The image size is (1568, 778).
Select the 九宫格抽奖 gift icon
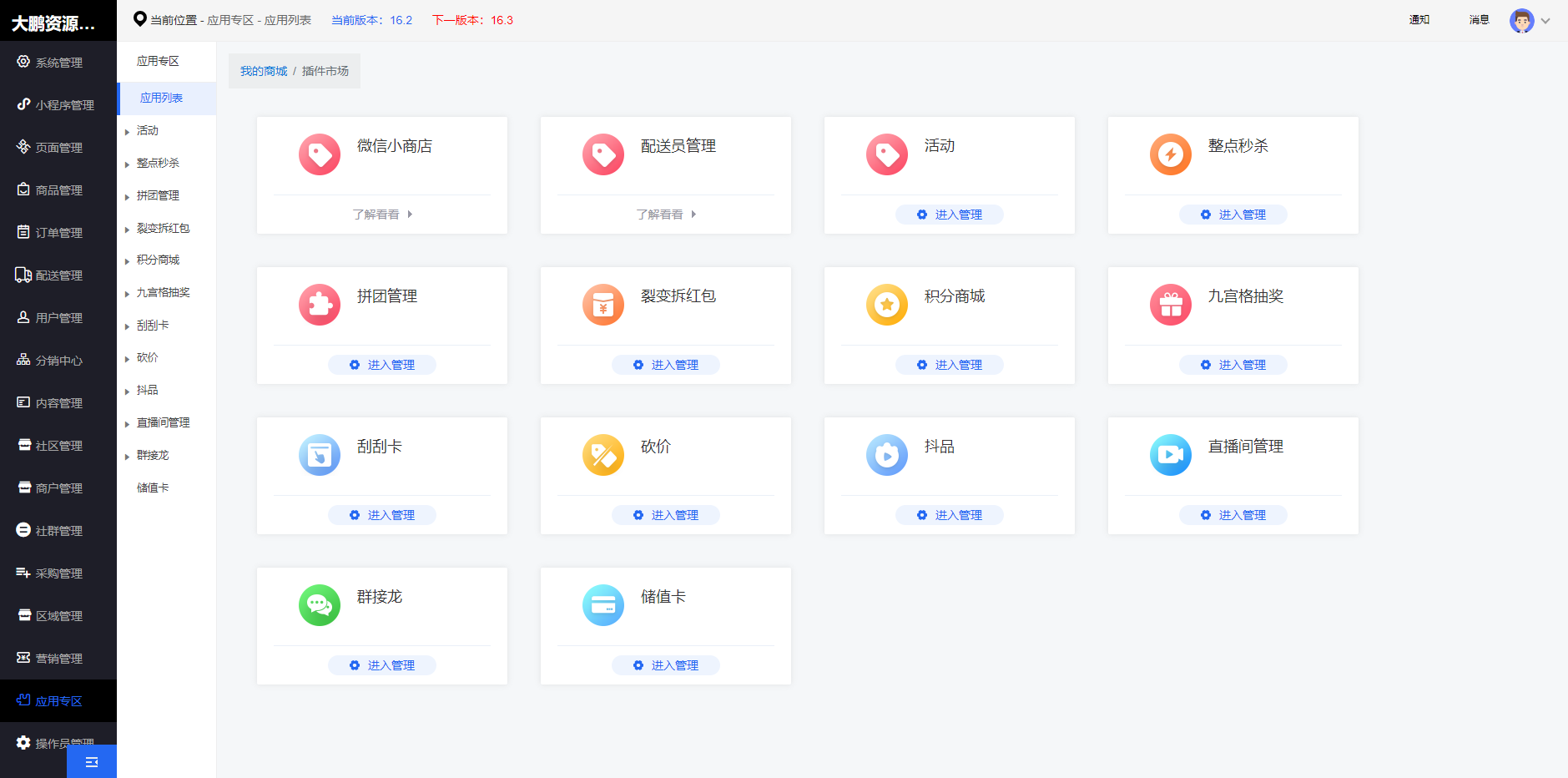(x=1171, y=305)
